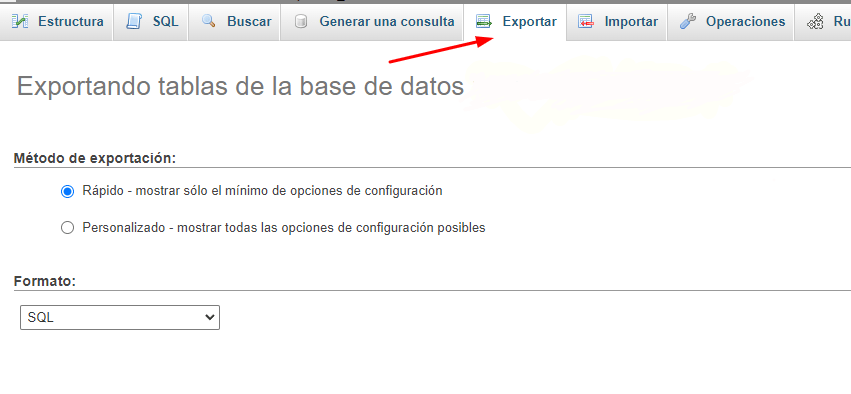Choose the Personalizado export method radio button
851x394 pixels.
[x=67, y=228]
